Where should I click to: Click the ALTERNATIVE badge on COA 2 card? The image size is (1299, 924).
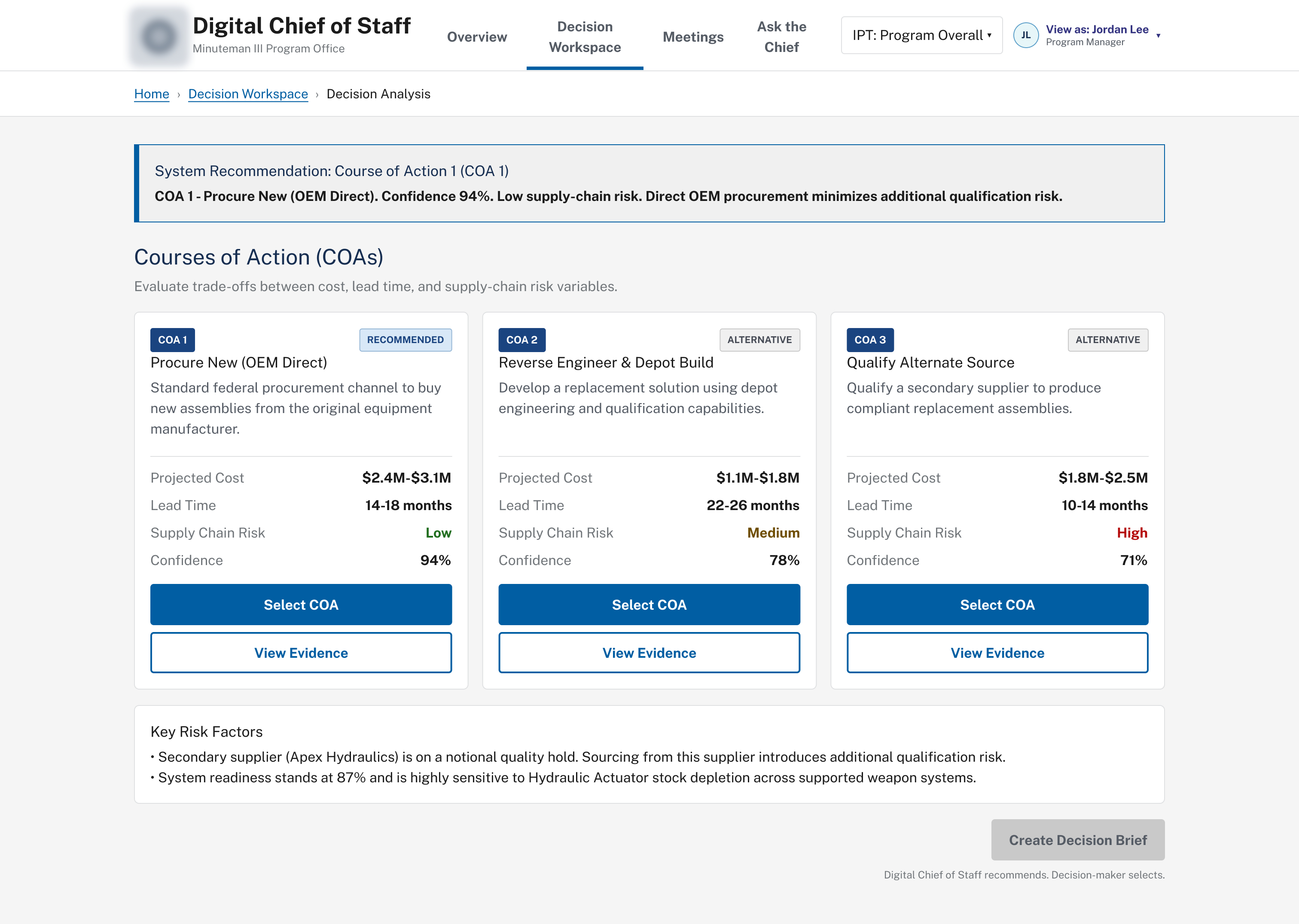point(759,340)
